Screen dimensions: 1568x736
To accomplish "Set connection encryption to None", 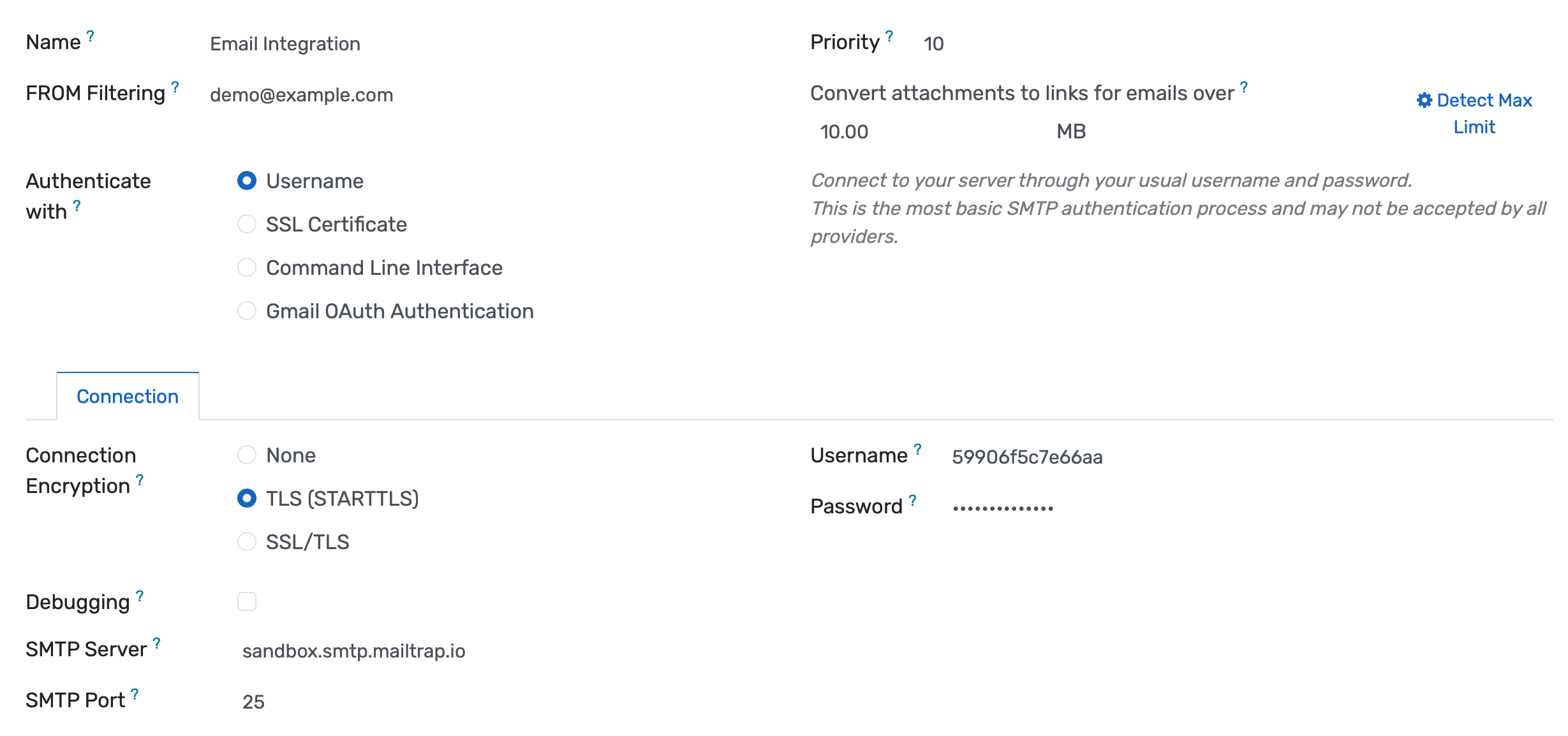I will pyautogui.click(x=247, y=455).
